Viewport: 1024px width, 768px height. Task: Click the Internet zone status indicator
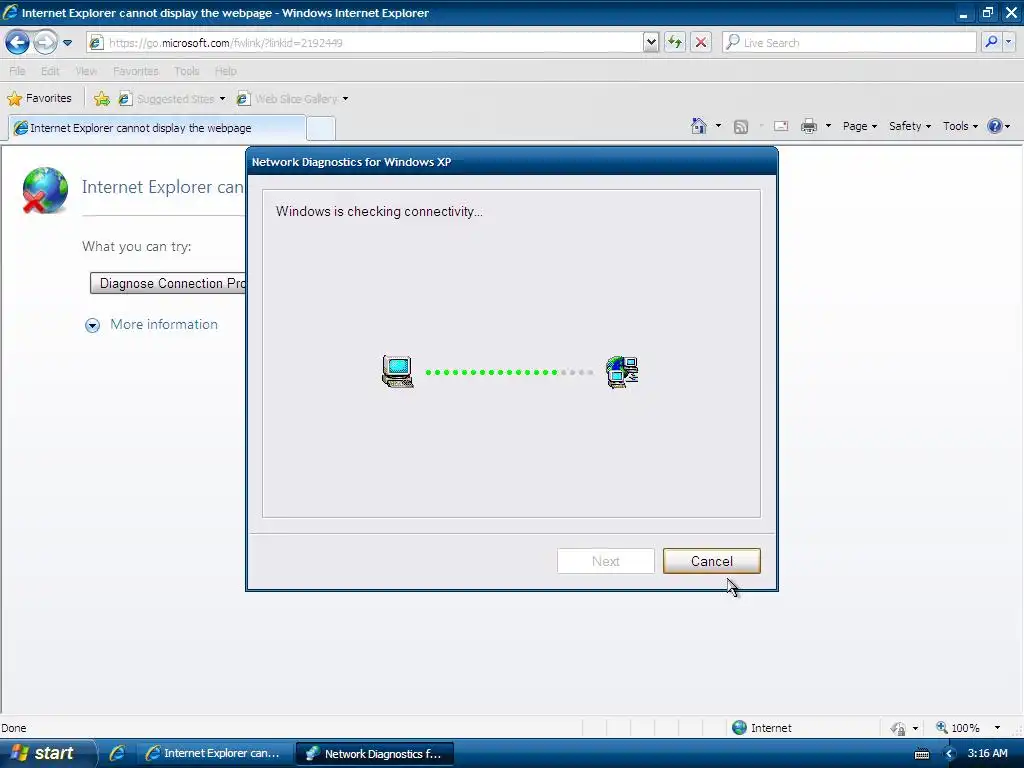761,728
